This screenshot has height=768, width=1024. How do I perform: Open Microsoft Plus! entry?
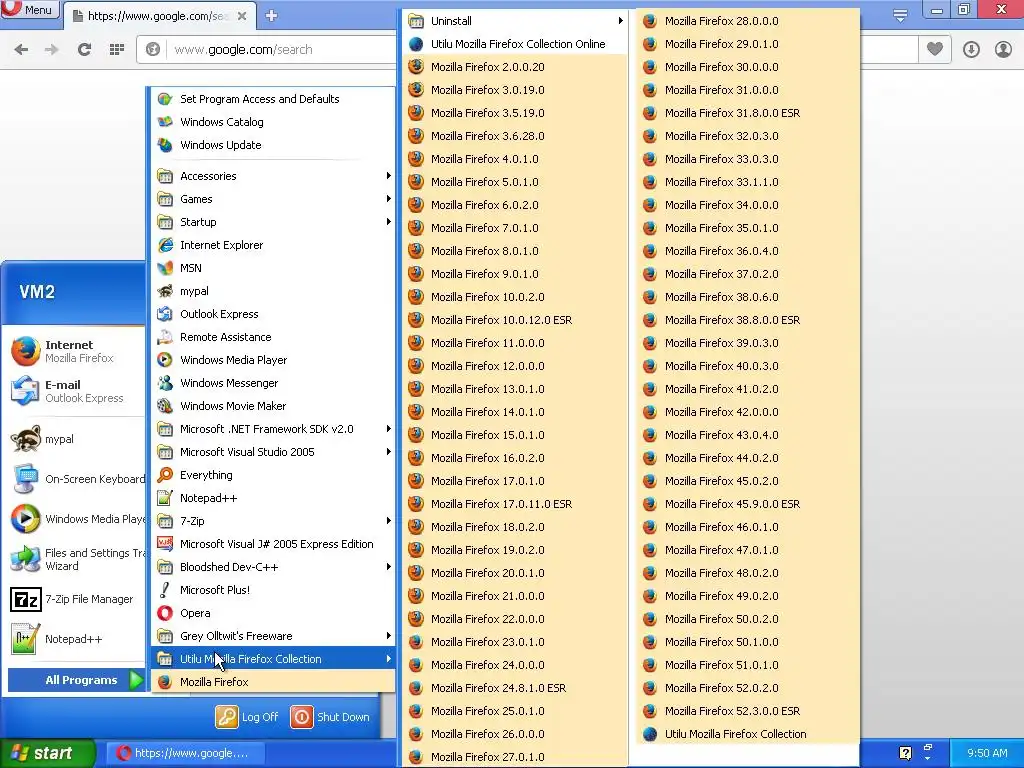click(273, 590)
